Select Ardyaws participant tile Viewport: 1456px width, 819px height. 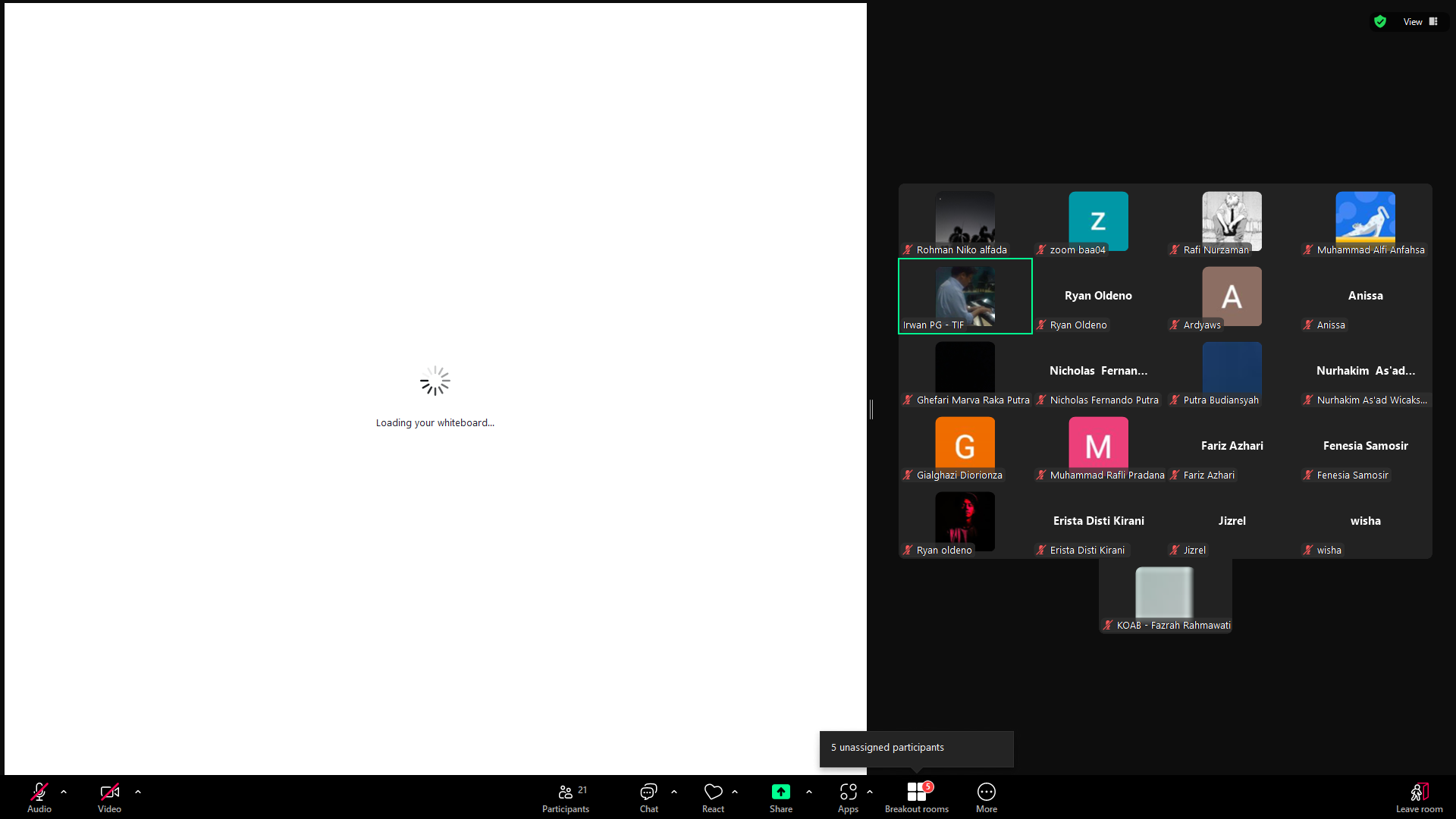[x=1232, y=297]
